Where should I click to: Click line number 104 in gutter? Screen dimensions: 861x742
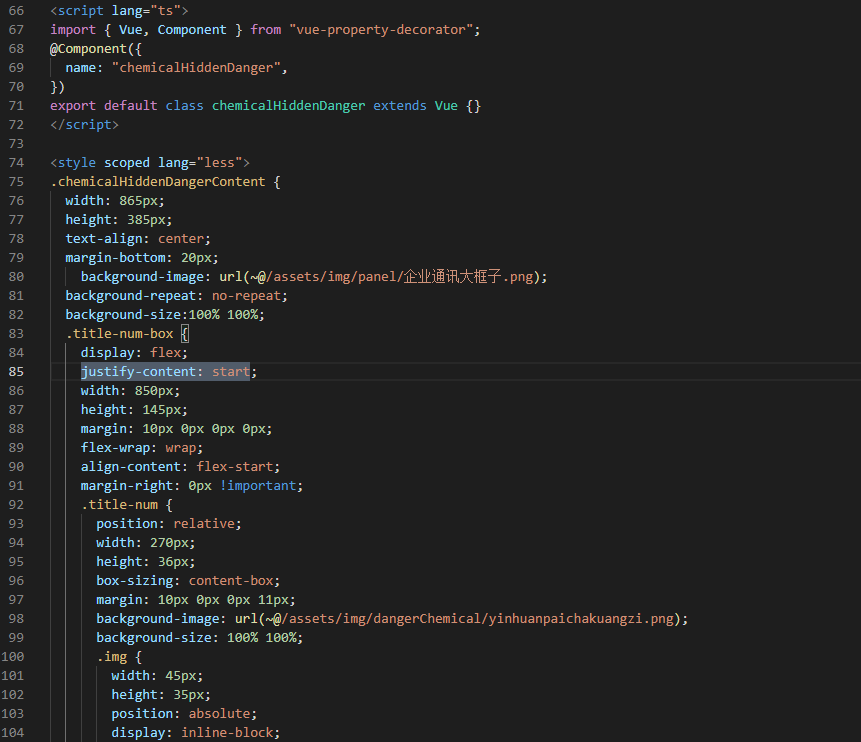[12, 733]
